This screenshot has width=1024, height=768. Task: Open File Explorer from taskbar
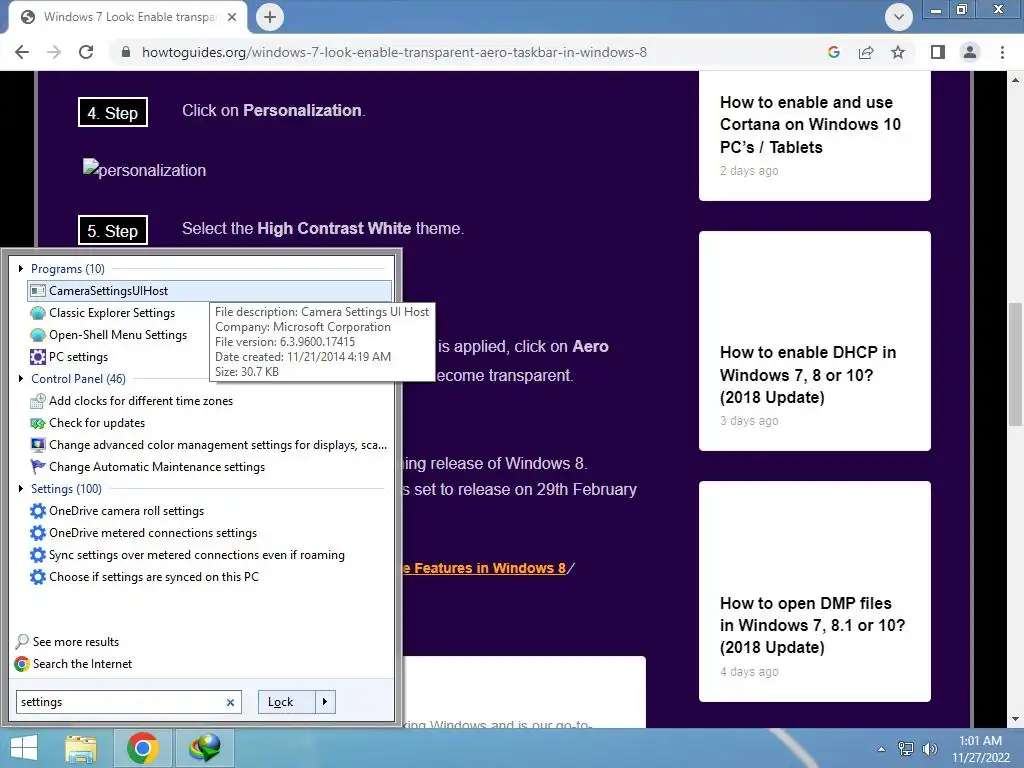(x=81, y=748)
